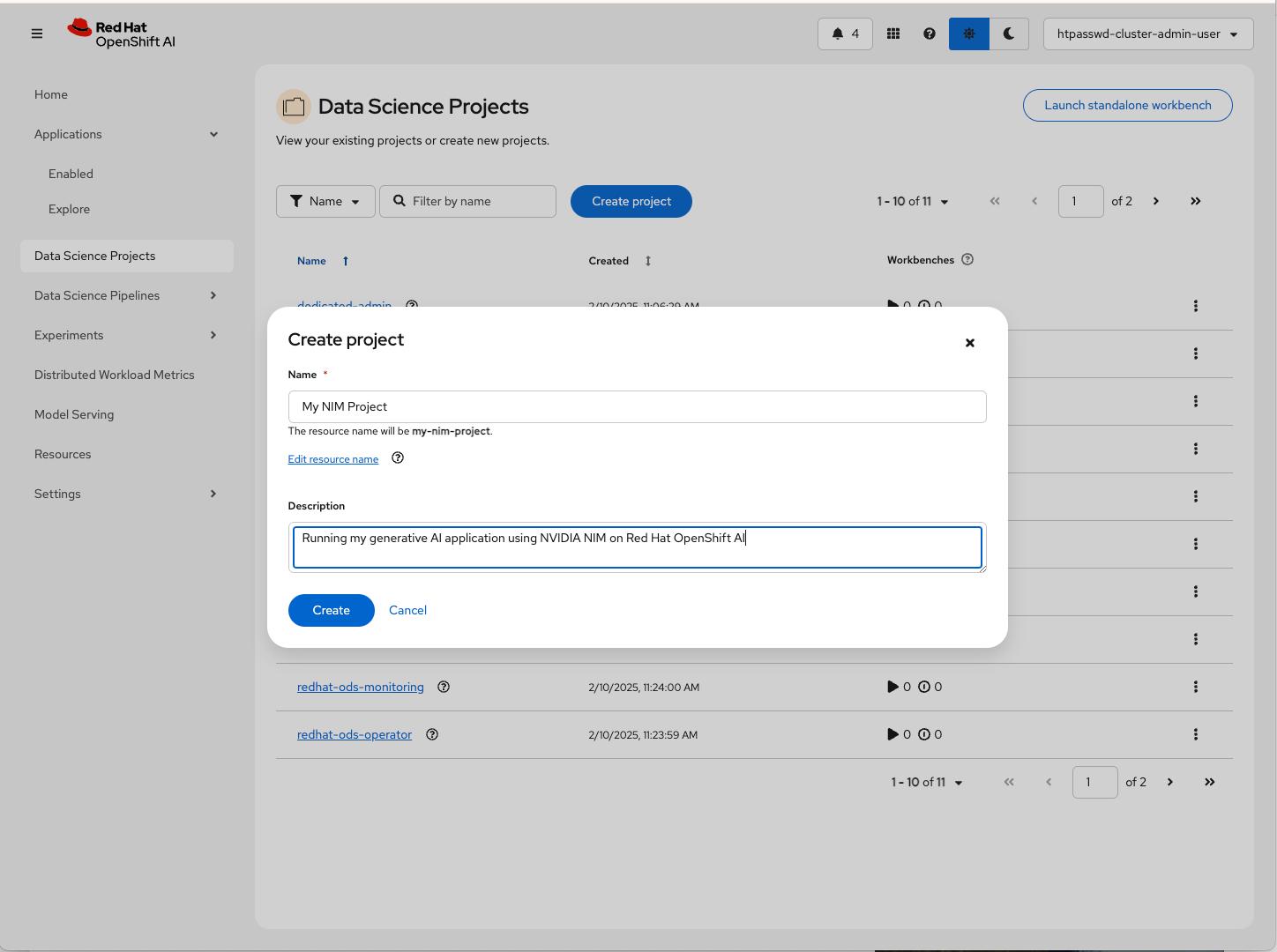Click help icon next to Edit resource name
1277x952 pixels.
tap(398, 458)
